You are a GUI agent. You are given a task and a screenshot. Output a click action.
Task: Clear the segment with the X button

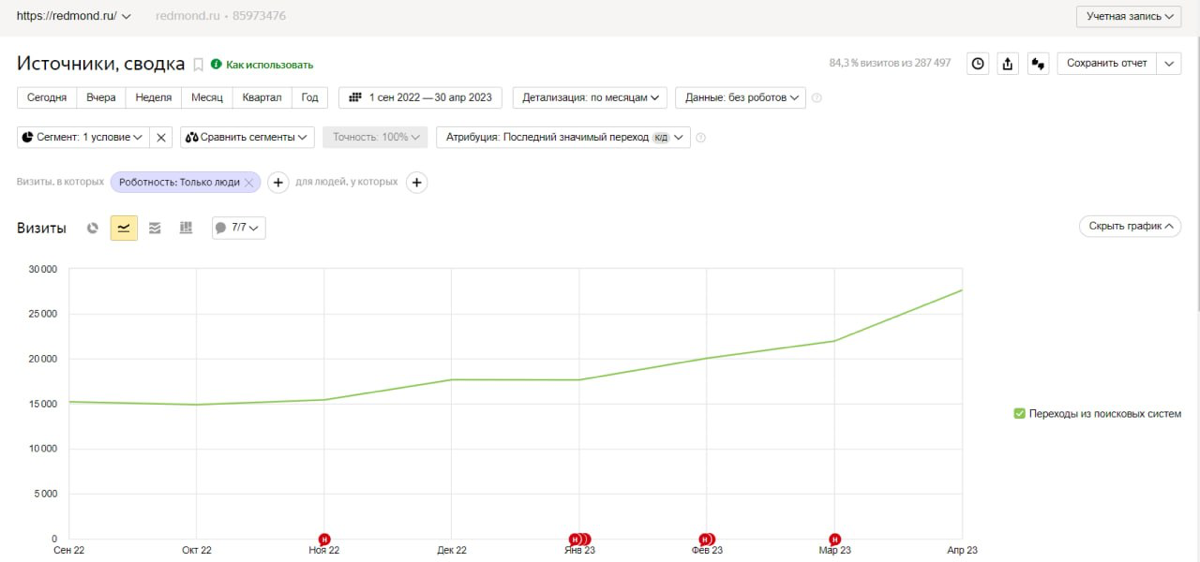click(x=161, y=137)
